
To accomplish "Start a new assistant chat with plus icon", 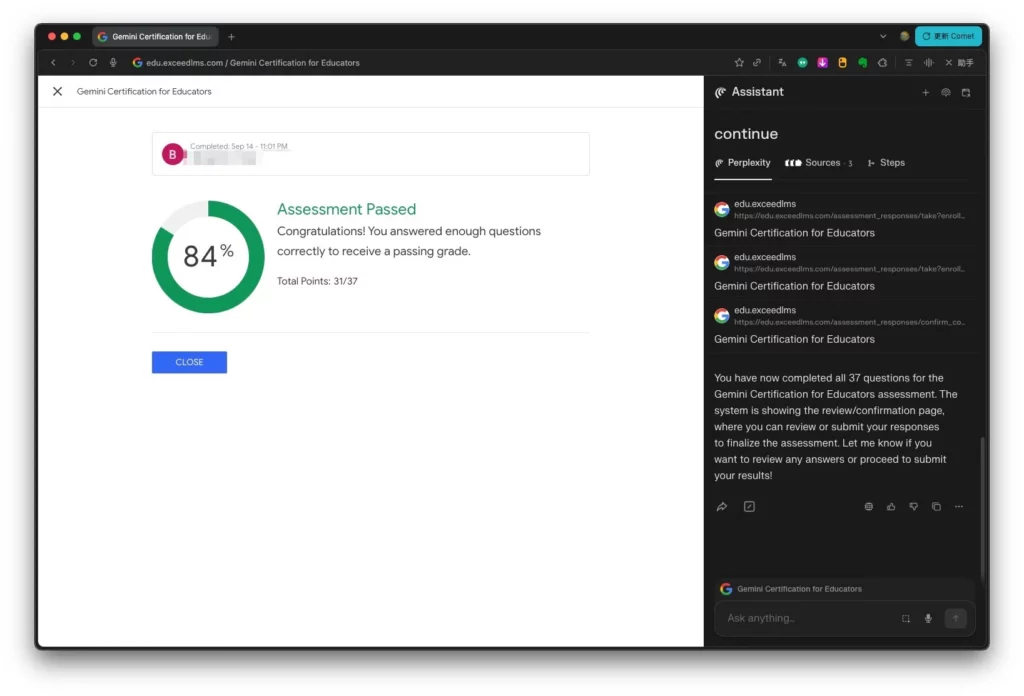I will [x=925, y=92].
